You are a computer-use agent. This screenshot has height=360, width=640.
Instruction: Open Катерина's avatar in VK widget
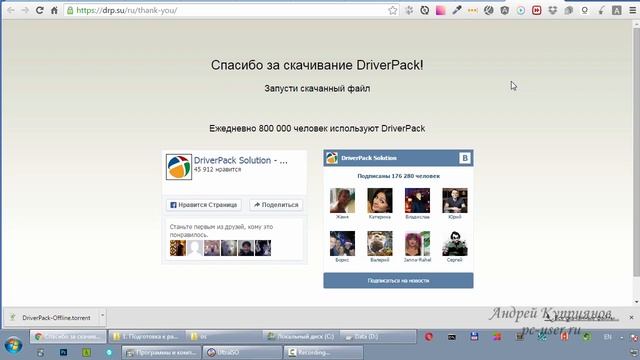point(380,200)
